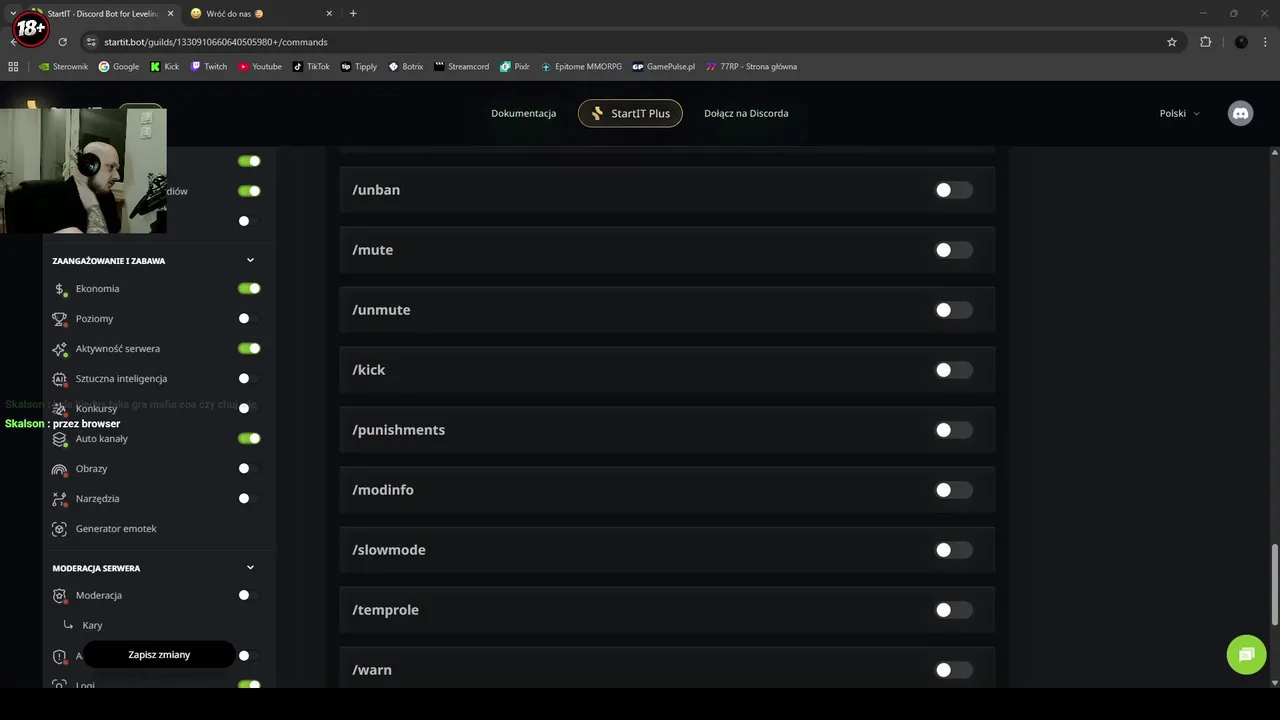
Task: Click the Ekonomia dollar icon
Action: click(x=60, y=289)
